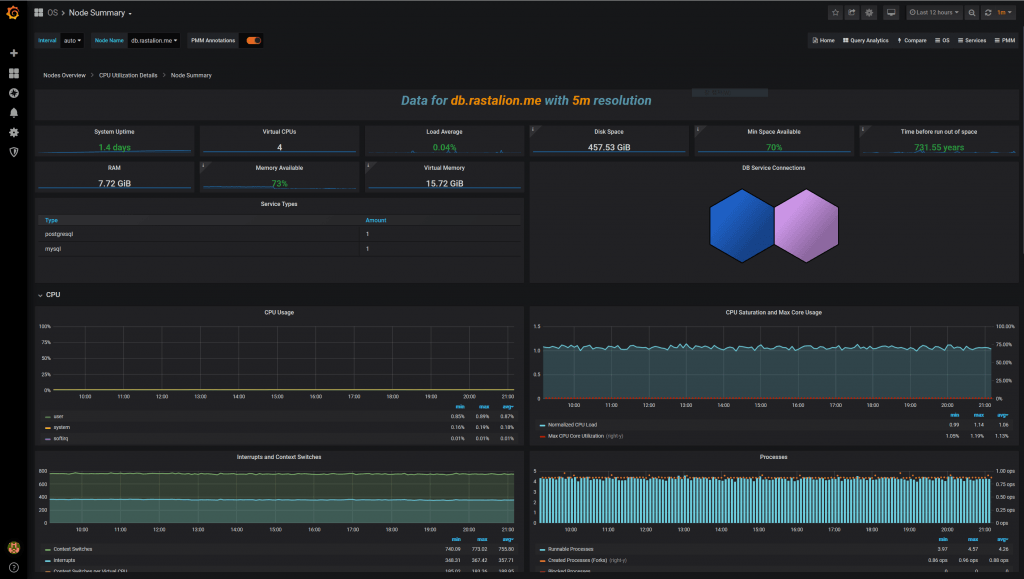1024x579 pixels.
Task: Toggle the user series in CPU Usage legend
Action: tap(58, 416)
